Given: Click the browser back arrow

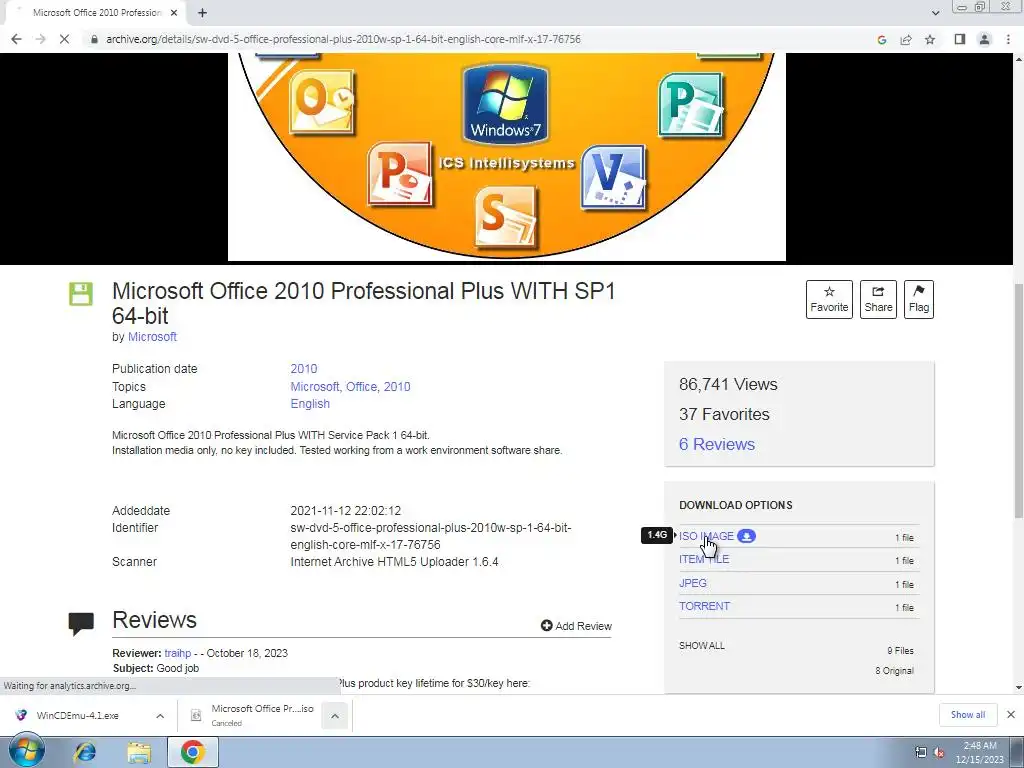Looking at the screenshot, I should point(16,39).
